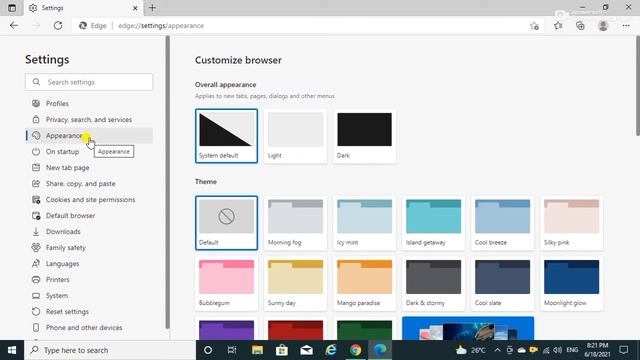Open the tab actions menu icon
Image resolution: width=640 pixels, height=360 pixels.
pyautogui.click(x=12, y=8)
